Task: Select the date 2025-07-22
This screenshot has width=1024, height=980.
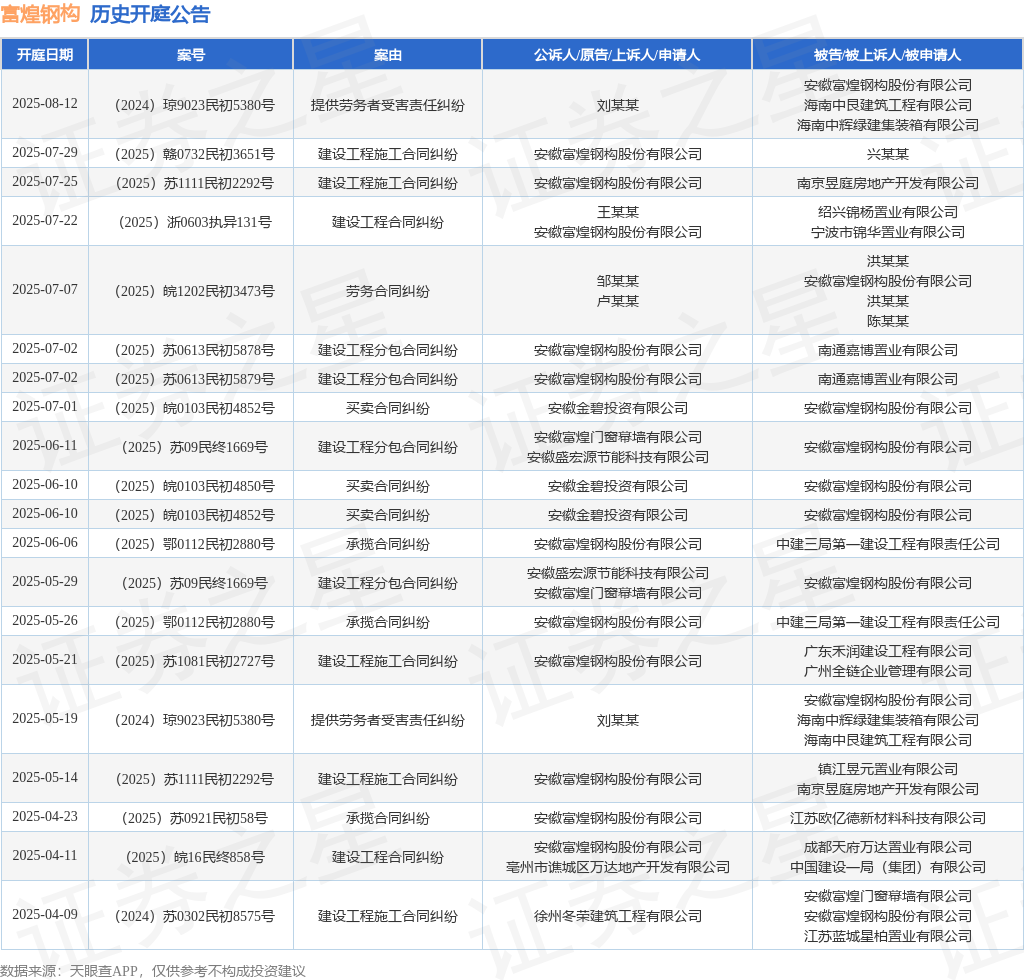Action: (44, 221)
